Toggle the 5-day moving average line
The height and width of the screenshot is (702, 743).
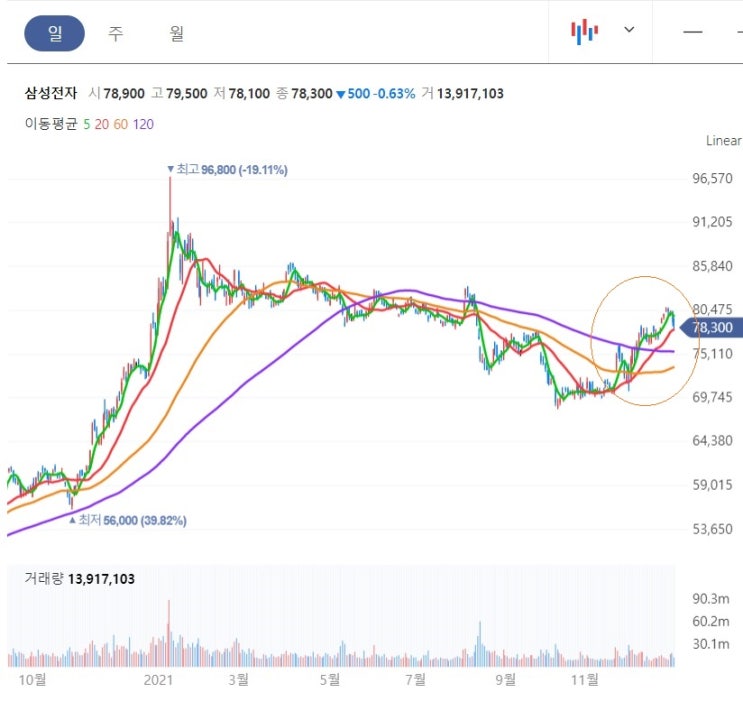(87, 124)
